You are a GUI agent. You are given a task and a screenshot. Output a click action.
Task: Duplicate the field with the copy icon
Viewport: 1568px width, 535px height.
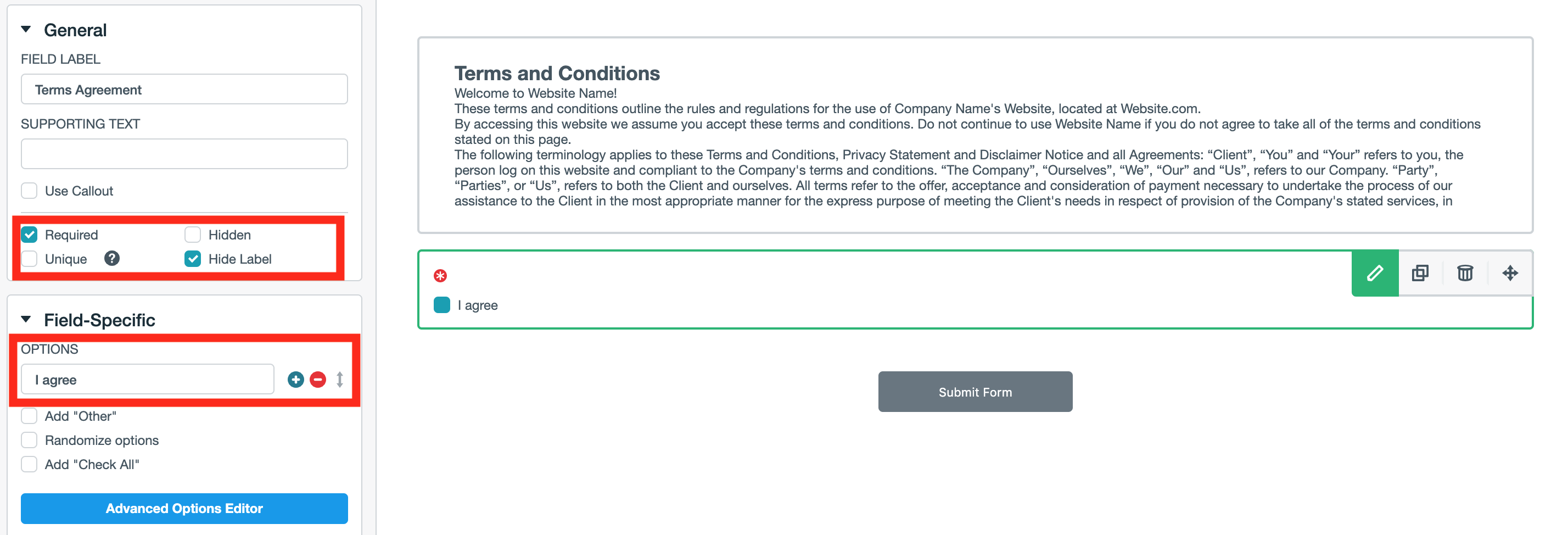pyautogui.click(x=1420, y=274)
